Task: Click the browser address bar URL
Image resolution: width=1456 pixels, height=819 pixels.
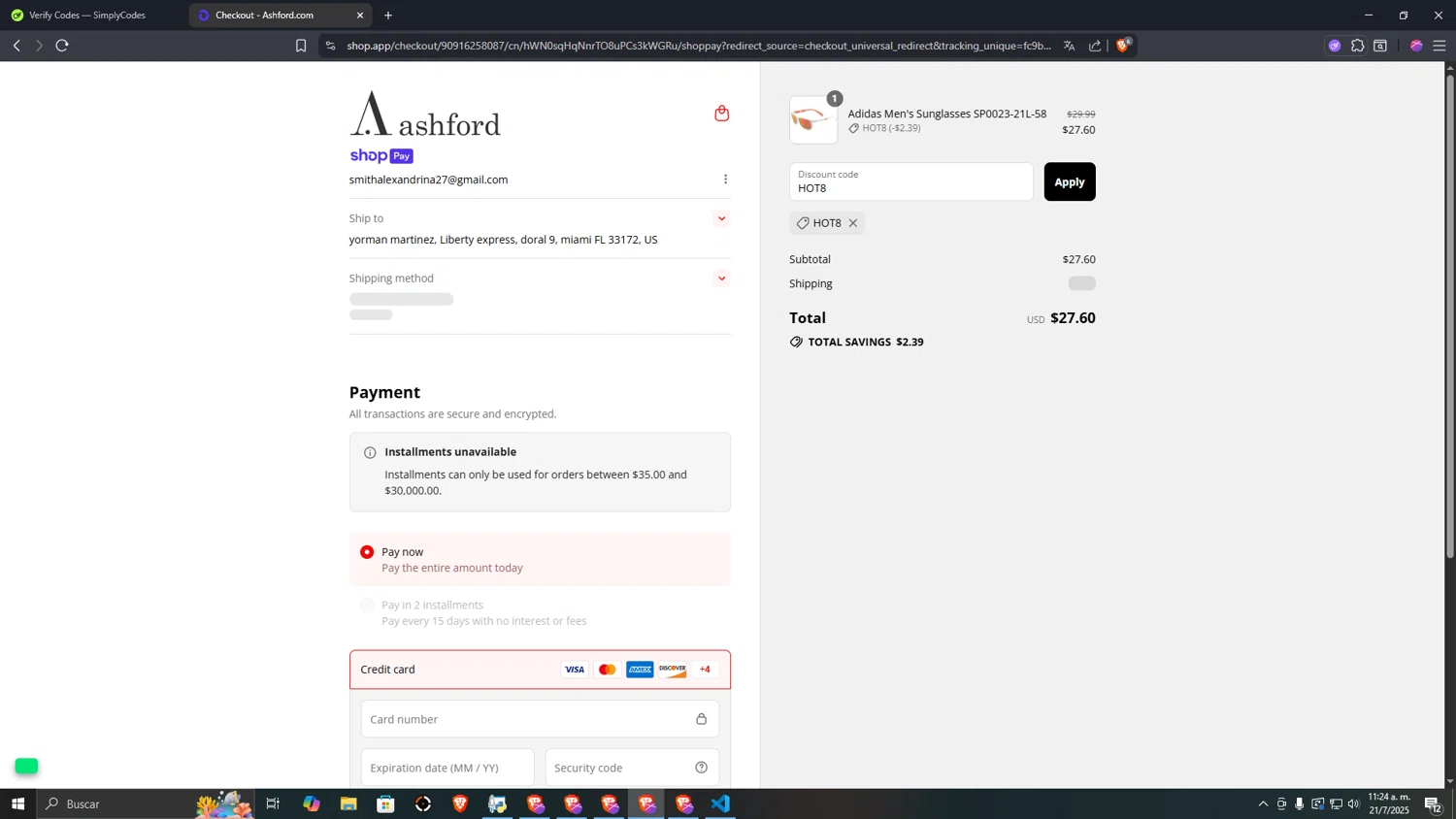Action: [x=699, y=46]
